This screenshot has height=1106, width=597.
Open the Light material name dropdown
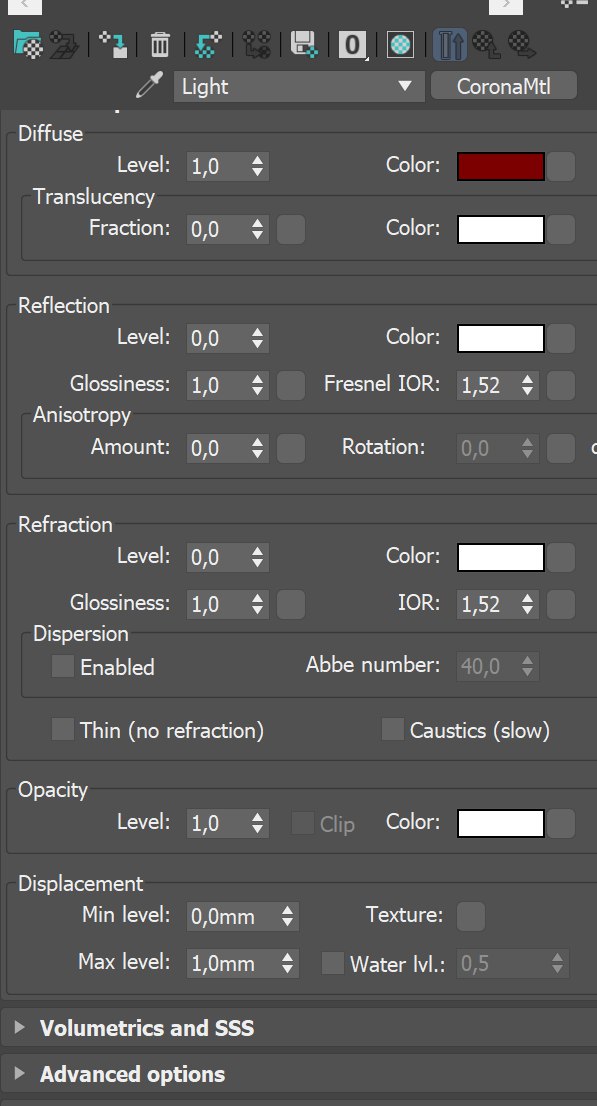point(299,86)
